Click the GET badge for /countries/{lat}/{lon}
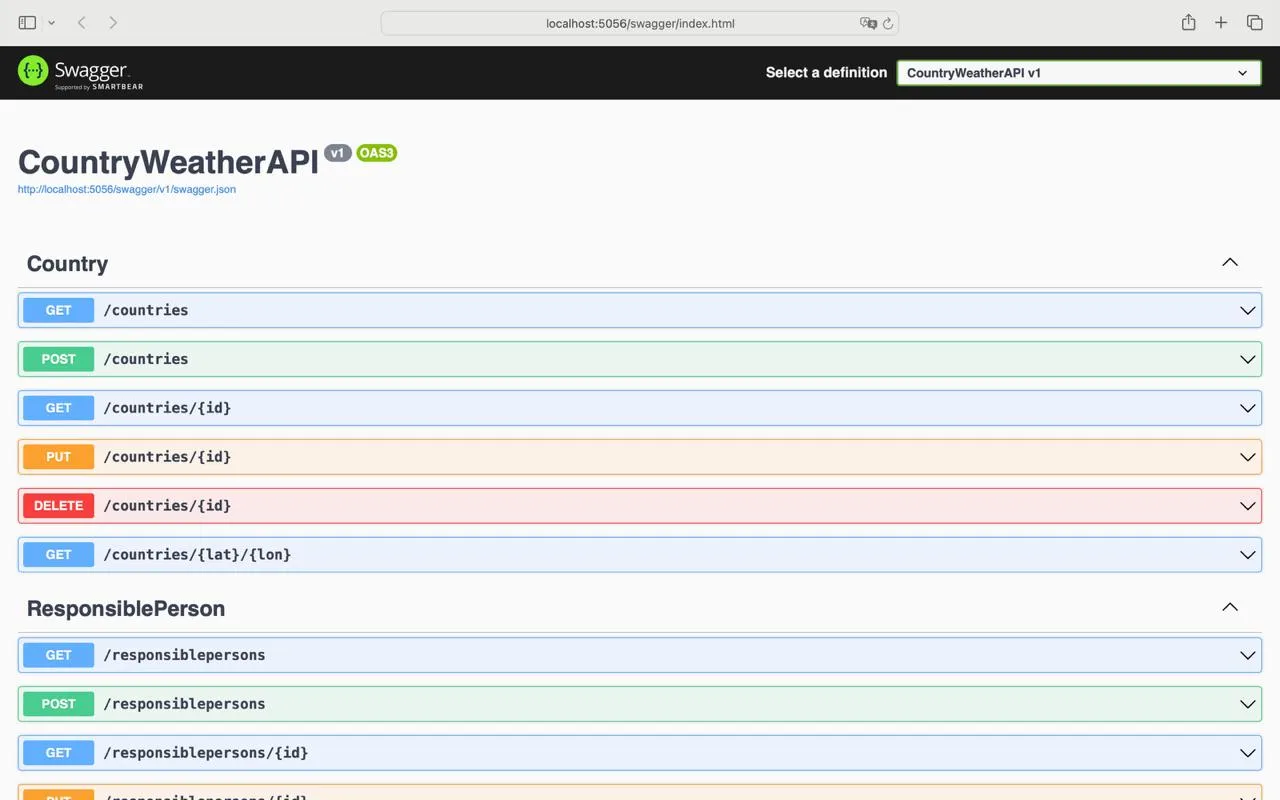 [x=59, y=555]
